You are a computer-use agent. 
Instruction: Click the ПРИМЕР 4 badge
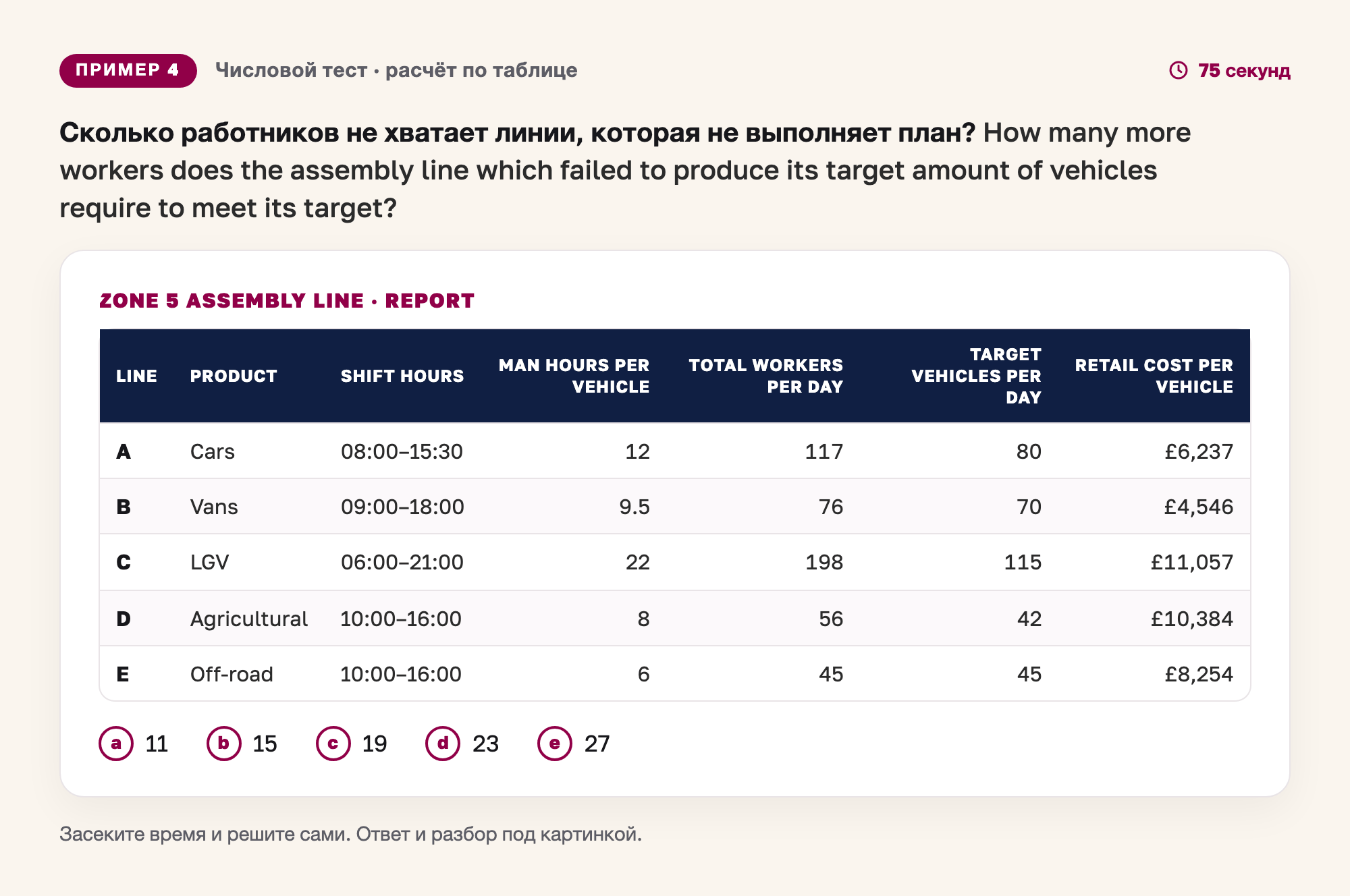pos(128,70)
